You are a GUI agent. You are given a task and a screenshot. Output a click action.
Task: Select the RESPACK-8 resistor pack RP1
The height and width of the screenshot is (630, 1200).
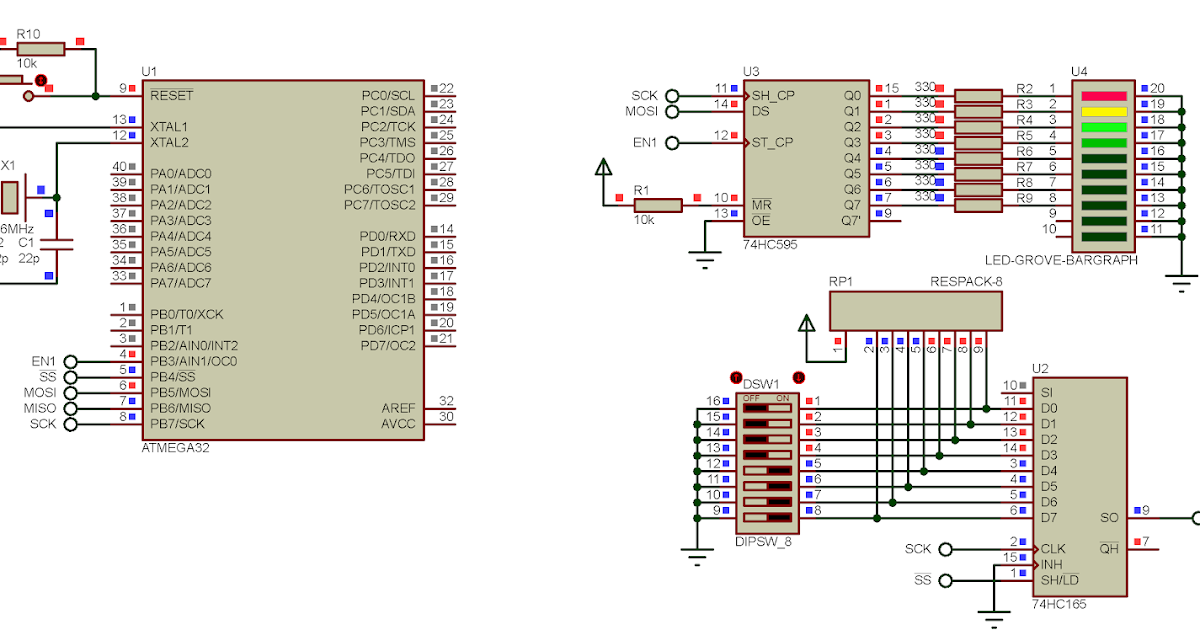click(x=915, y=310)
